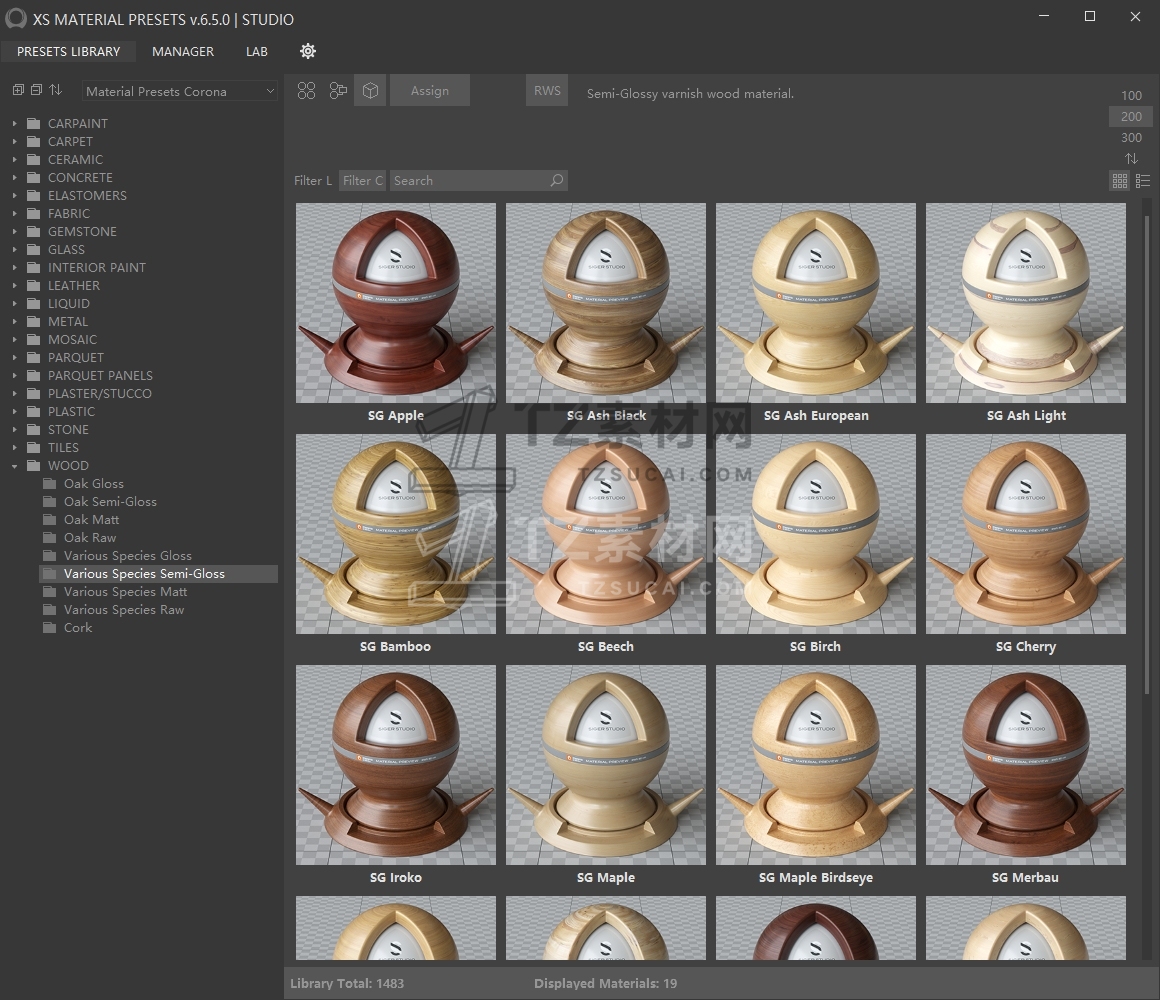Screen dimensions: 1160x1000
Task: Click the circles-and-rectangle selection icon
Action: 338,91
